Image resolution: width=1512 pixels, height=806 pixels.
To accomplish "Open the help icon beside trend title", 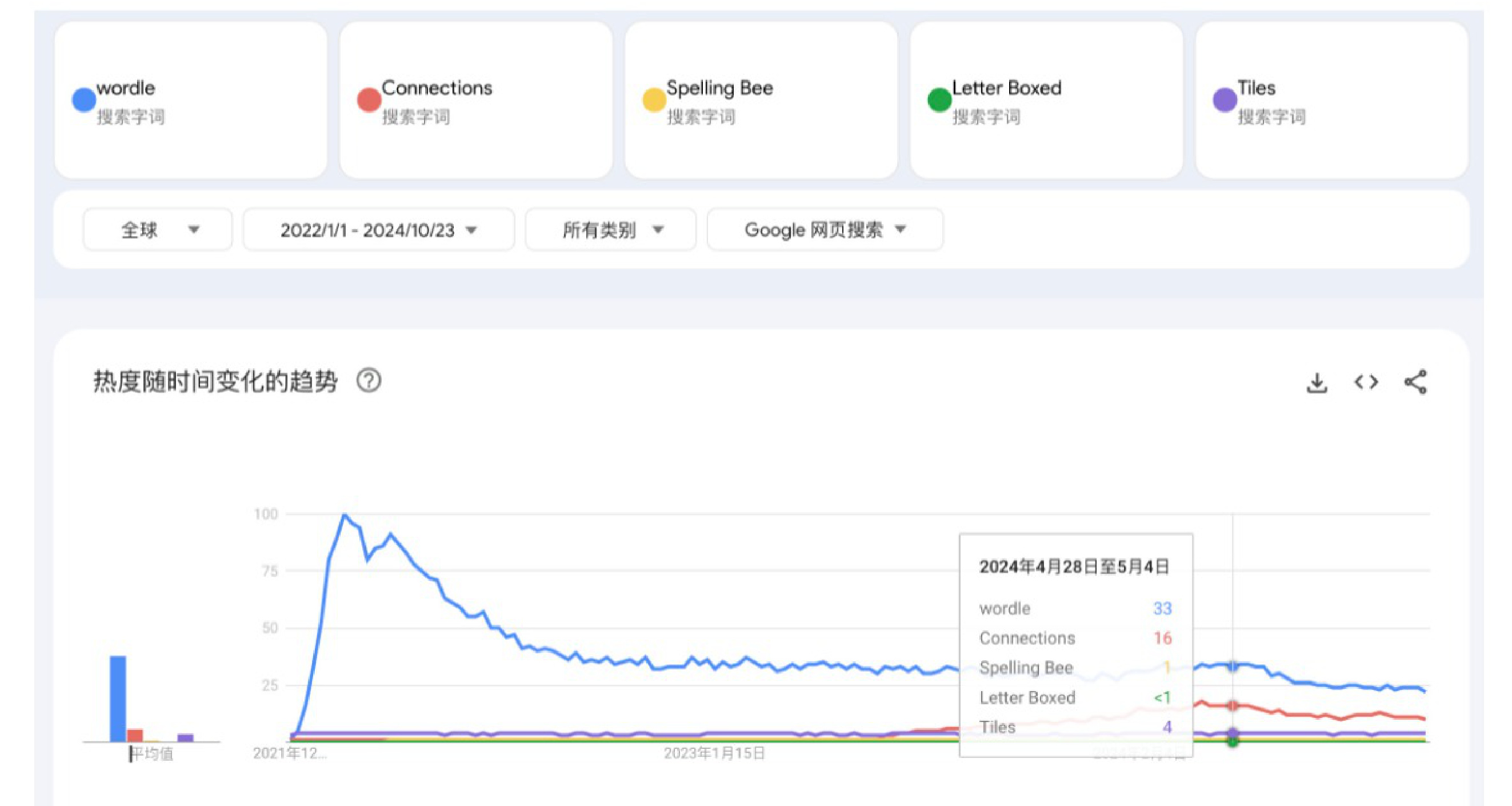I will pos(369,381).
